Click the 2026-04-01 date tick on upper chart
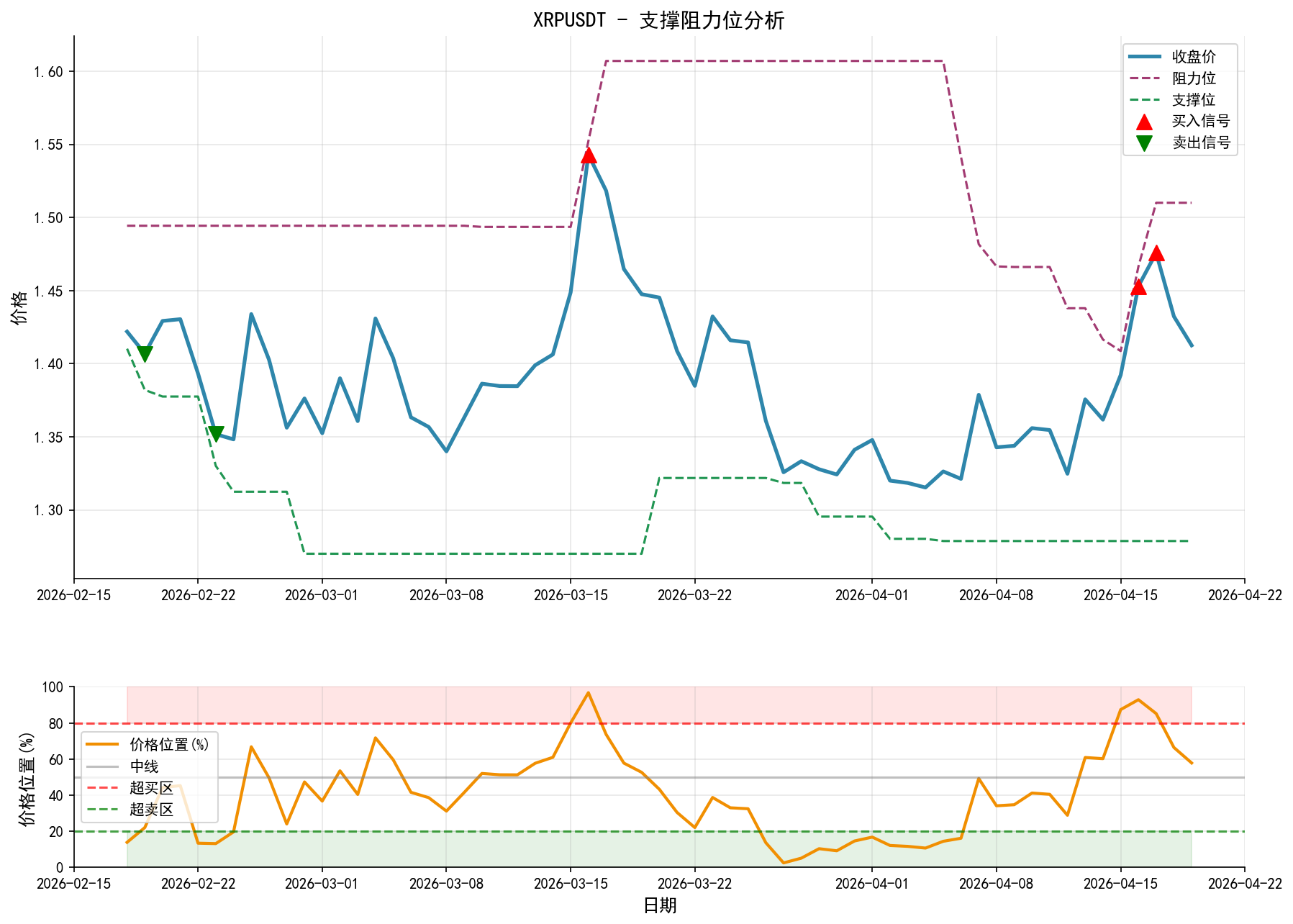 click(872, 595)
